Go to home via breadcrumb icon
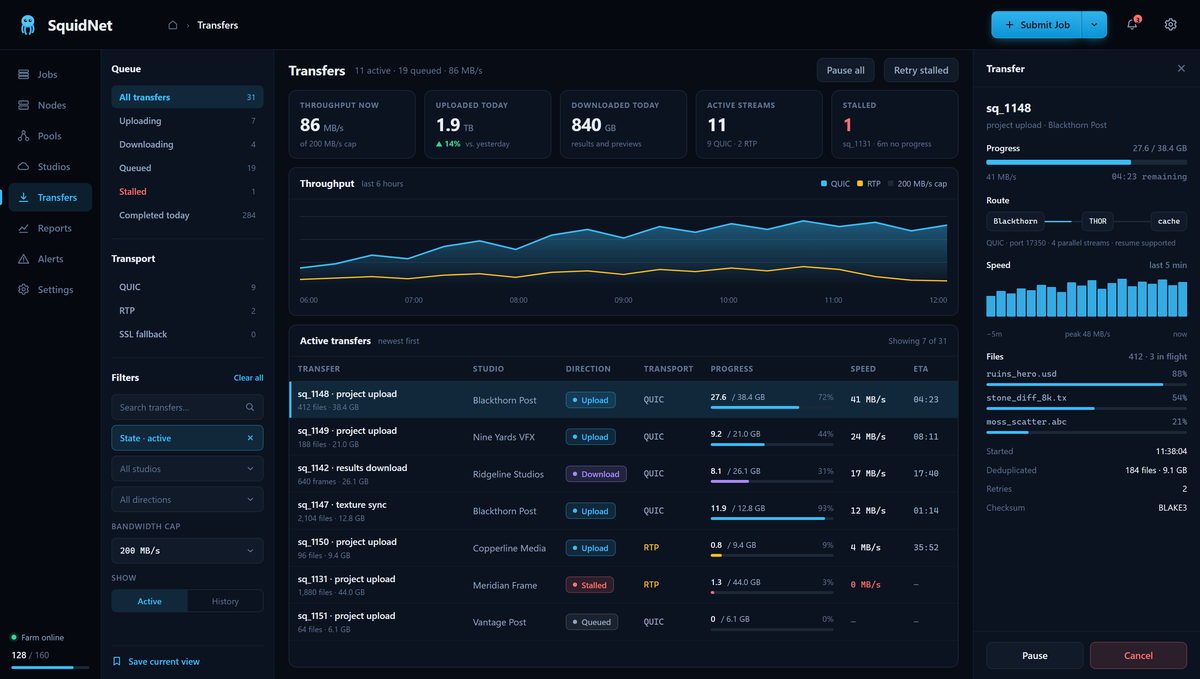 [172, 25]
